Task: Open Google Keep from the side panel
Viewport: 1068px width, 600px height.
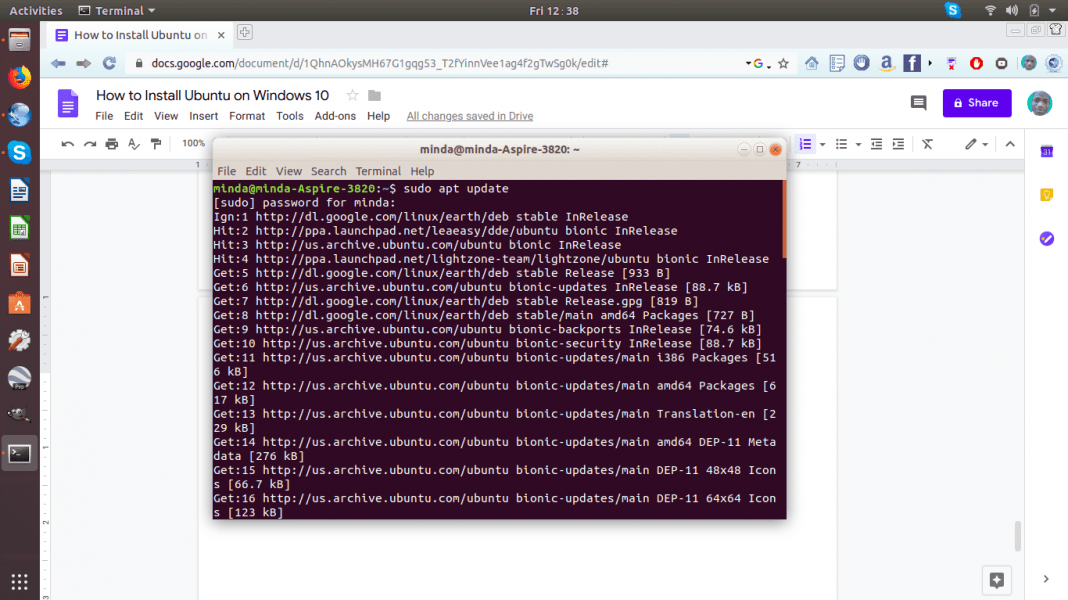Action: click(x=1047, y=194)
